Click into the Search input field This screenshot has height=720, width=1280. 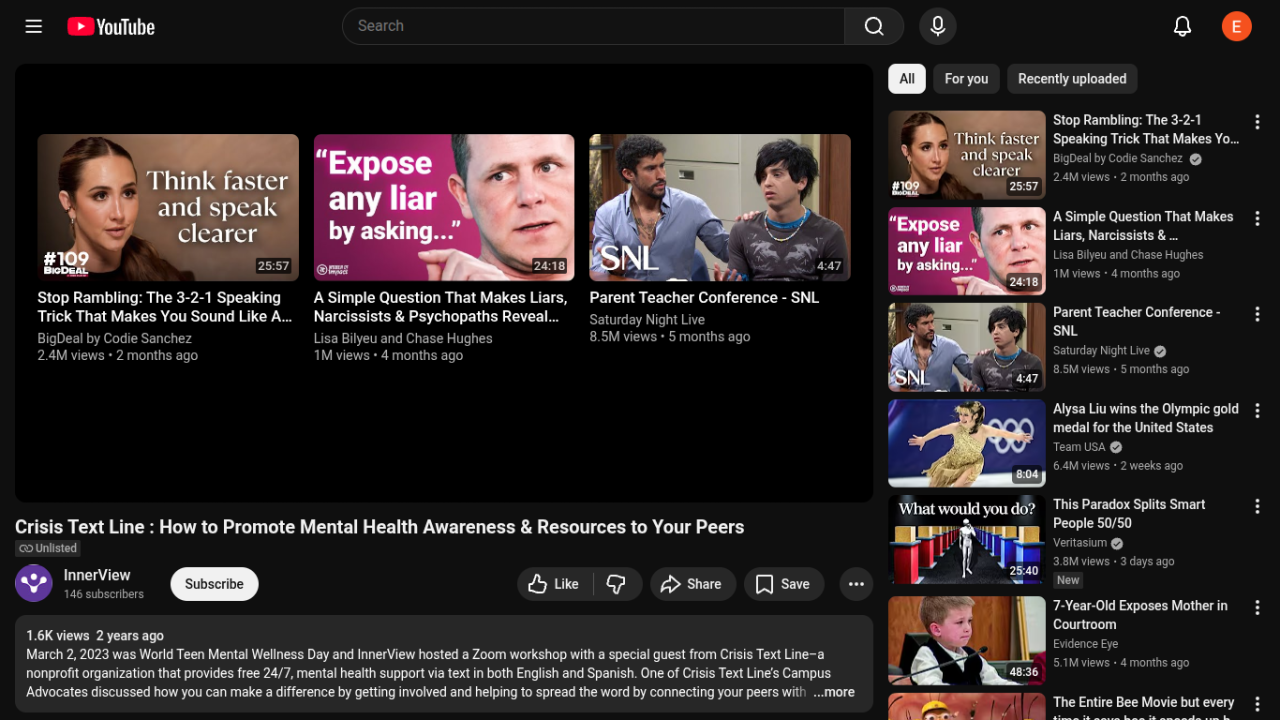[x=593, y=26]
